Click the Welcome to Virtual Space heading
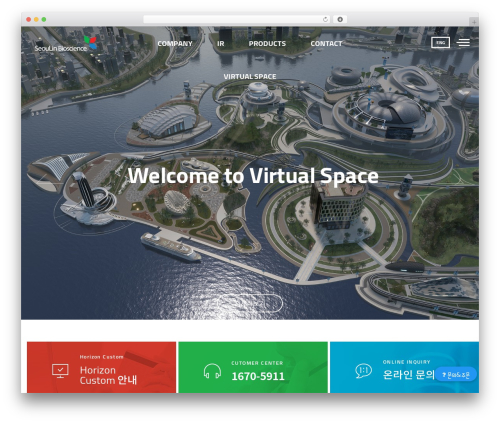The height and width of the screenshot is (423, 500). [253, 176]
